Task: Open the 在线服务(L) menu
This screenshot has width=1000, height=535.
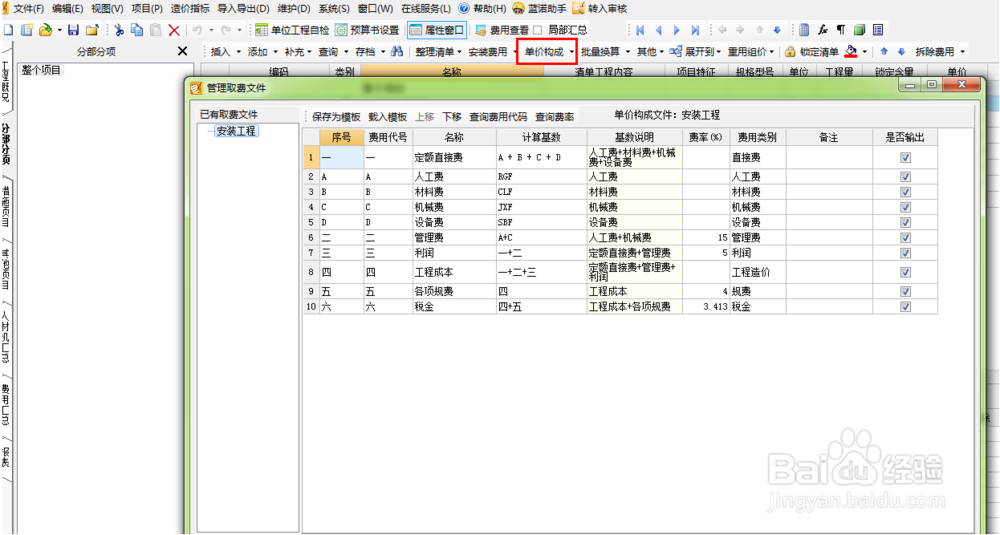Action: [x=425, y=9]
